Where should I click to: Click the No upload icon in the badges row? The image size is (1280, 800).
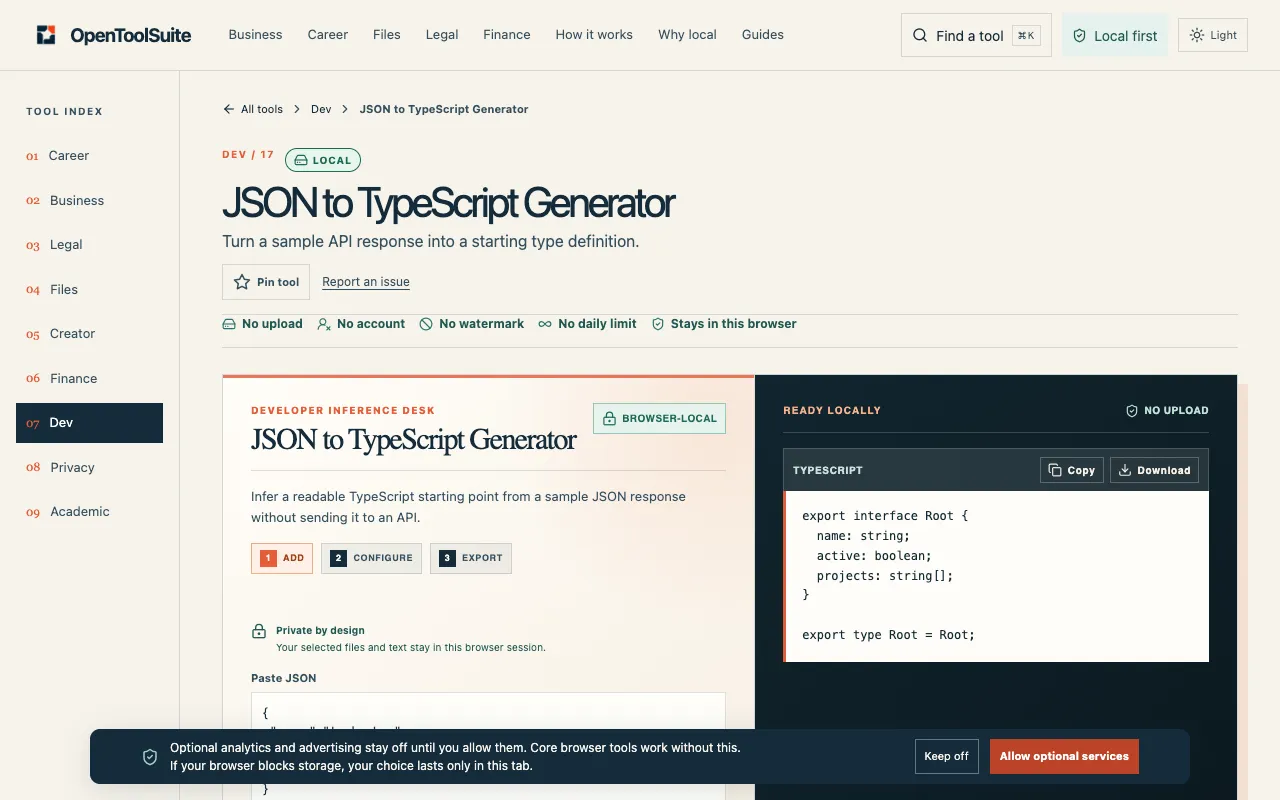pyautogui.click(x=229, y=324)
